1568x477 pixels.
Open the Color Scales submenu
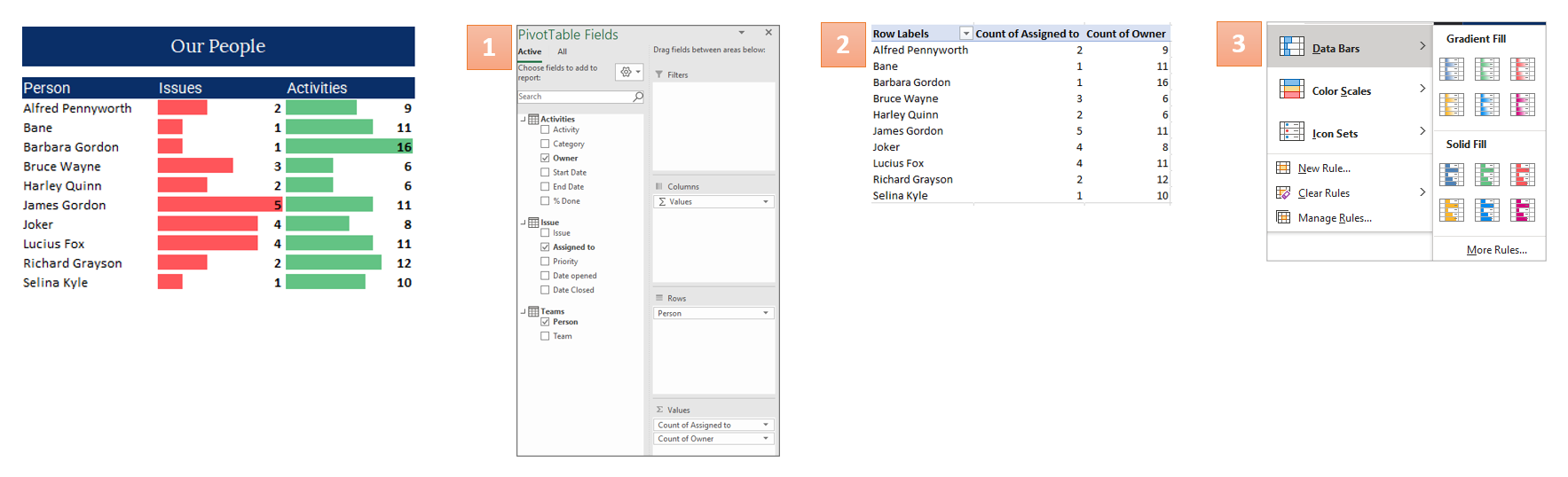1422,89
